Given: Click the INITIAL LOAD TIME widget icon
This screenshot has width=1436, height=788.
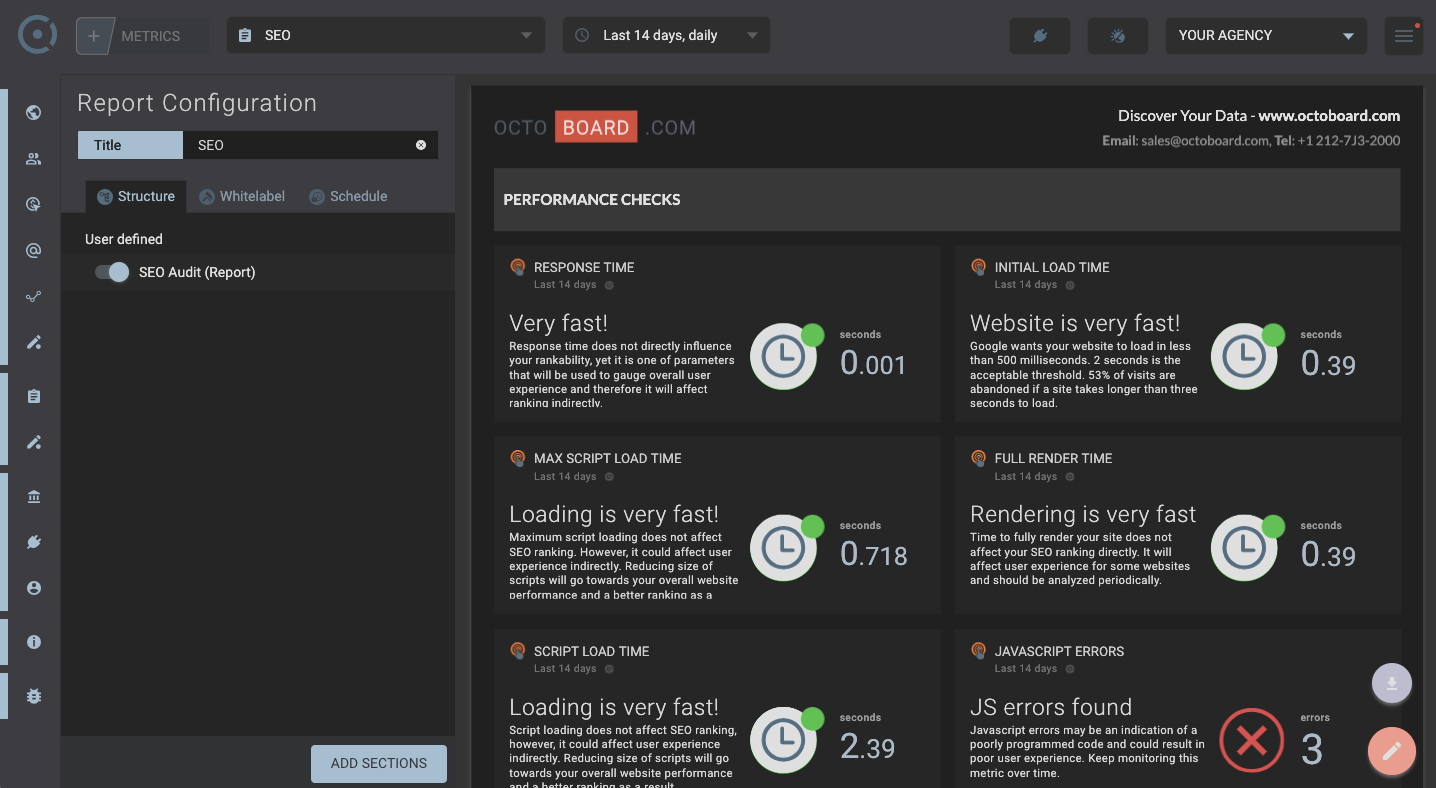Looking at the screenshot, I should pos(979,267).
